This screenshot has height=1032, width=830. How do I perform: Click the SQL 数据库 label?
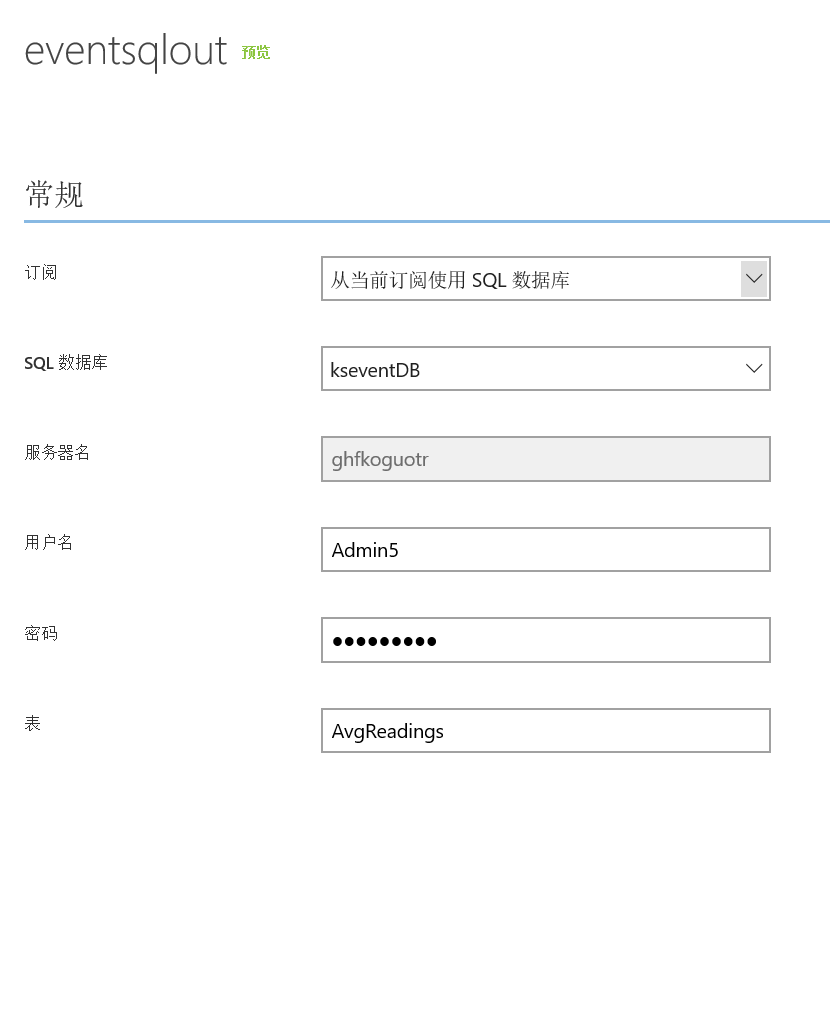(66, 362)
